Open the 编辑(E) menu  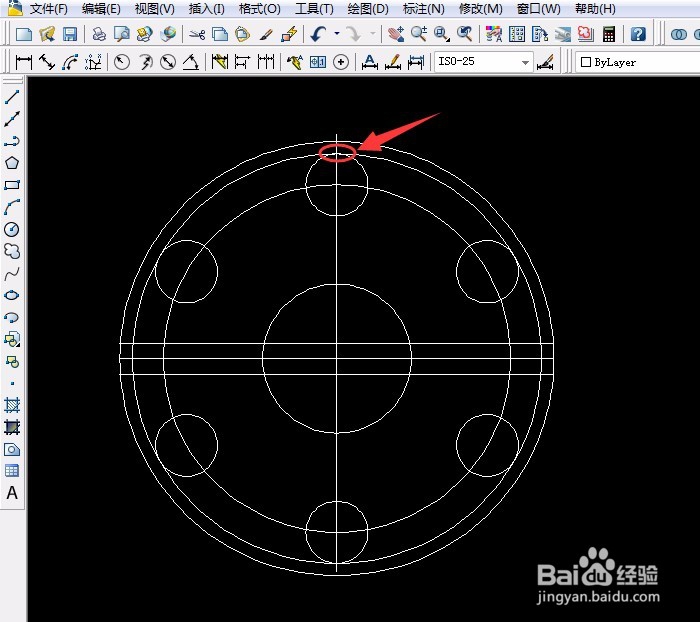click(101, 8)
